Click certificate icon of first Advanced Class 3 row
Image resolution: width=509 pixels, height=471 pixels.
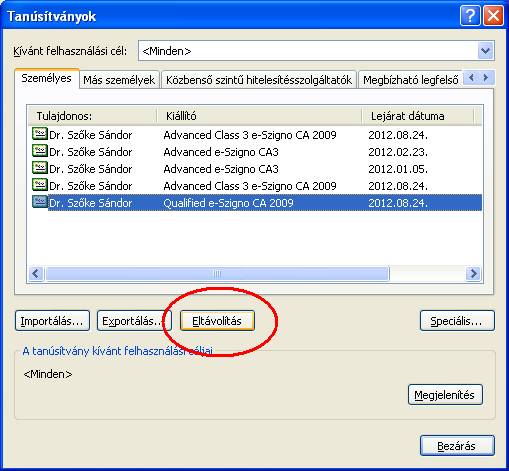[40, 134]
